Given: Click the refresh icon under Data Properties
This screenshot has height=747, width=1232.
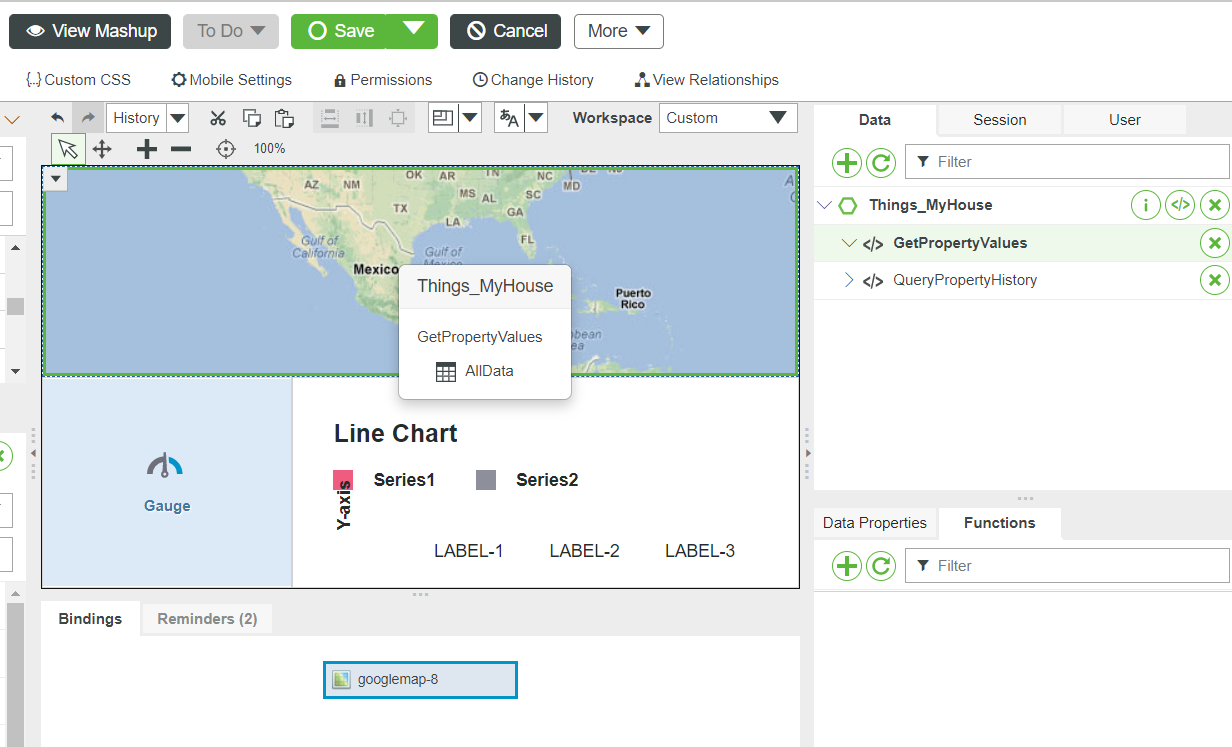Looking at the screenshot, I should 881,565.
